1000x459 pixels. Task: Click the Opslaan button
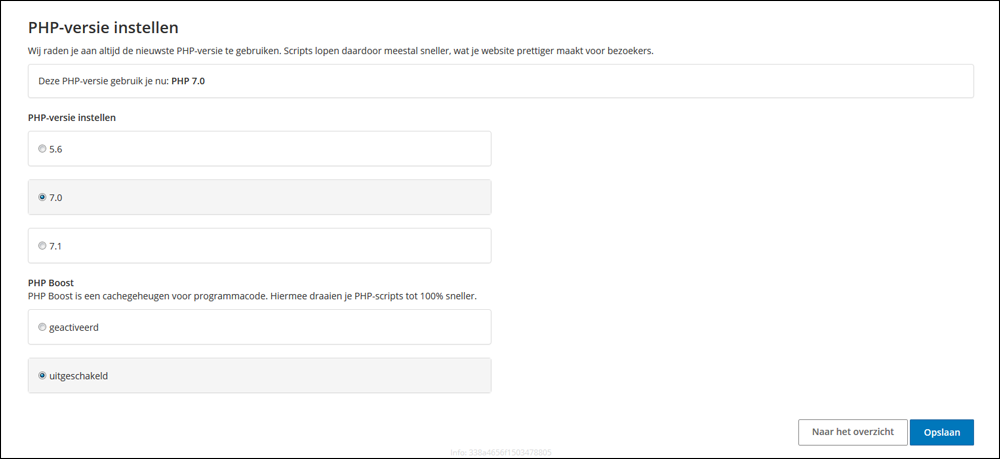tap(941, 432)
